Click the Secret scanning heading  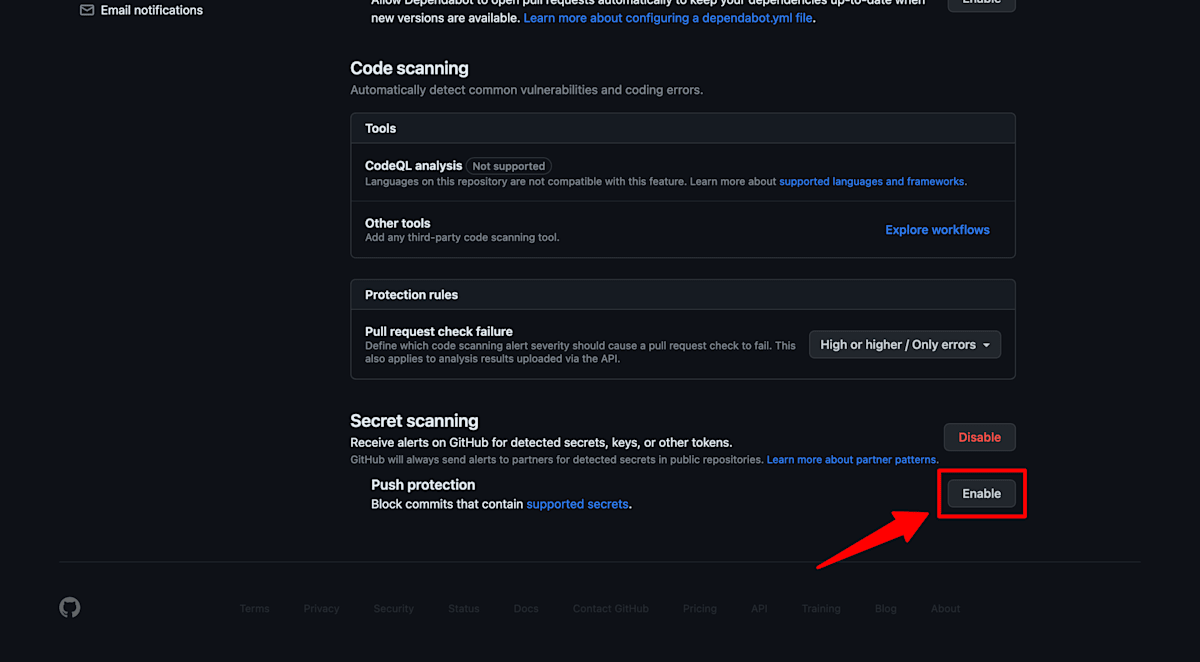click(x=414, y=421)
